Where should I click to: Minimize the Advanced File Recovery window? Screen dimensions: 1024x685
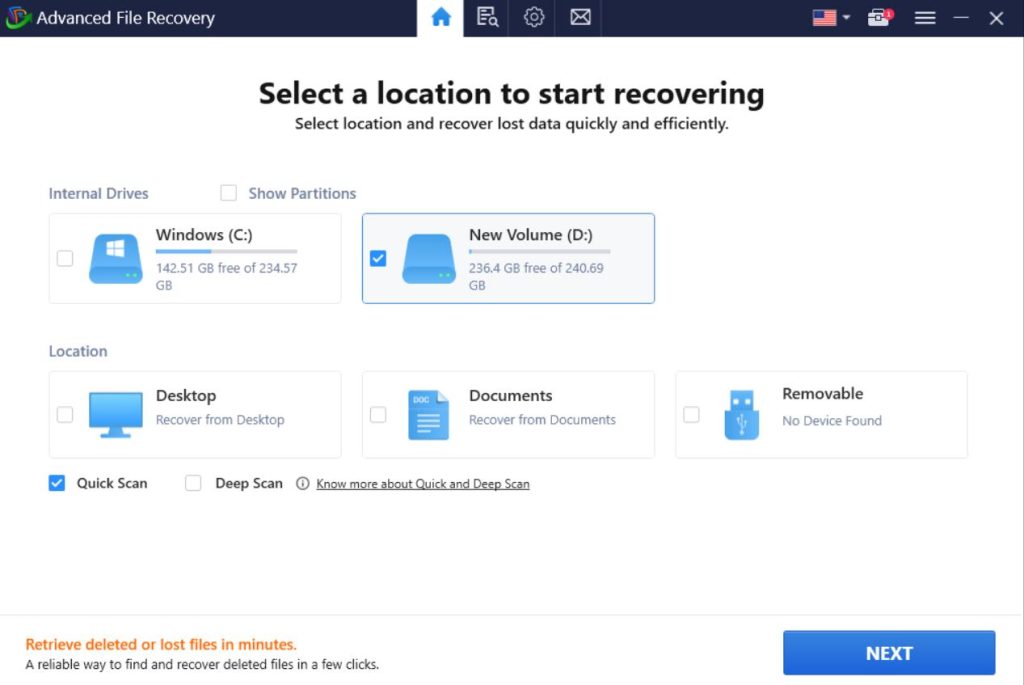click(x=961, y=18)
